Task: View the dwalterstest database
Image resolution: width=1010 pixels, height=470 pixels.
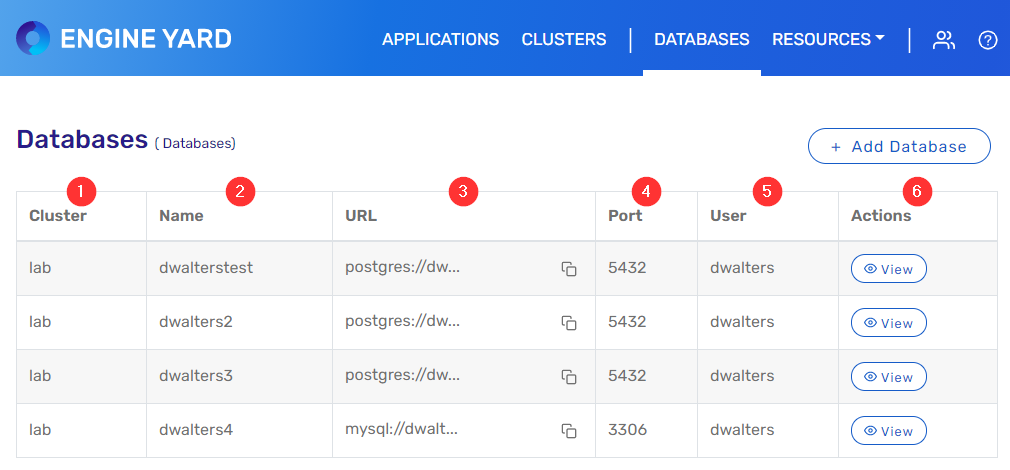Action: (x=888, y=269)
